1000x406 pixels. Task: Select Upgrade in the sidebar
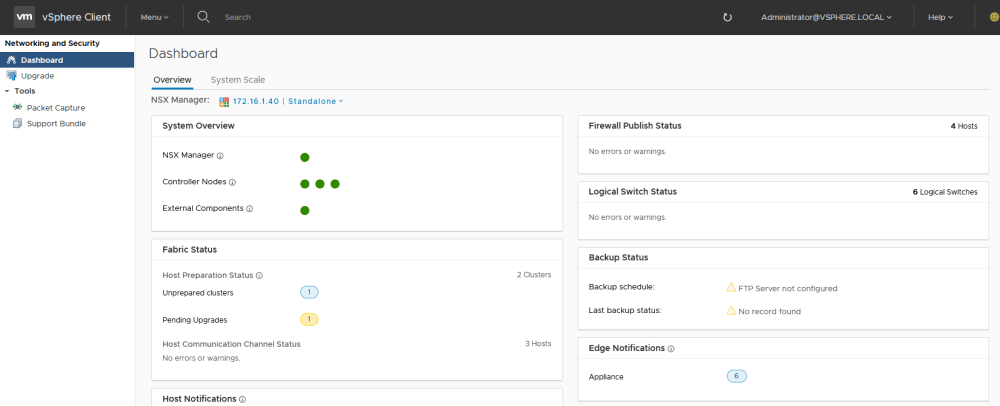[x=38, y=76]
